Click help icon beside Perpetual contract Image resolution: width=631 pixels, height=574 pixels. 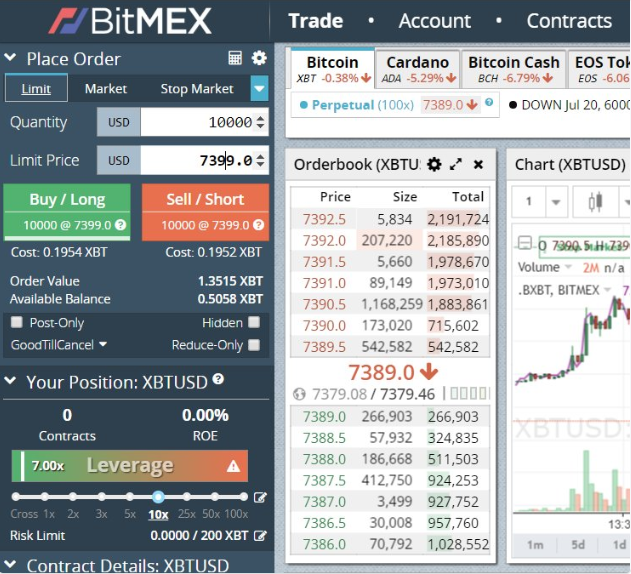[489, 102]
